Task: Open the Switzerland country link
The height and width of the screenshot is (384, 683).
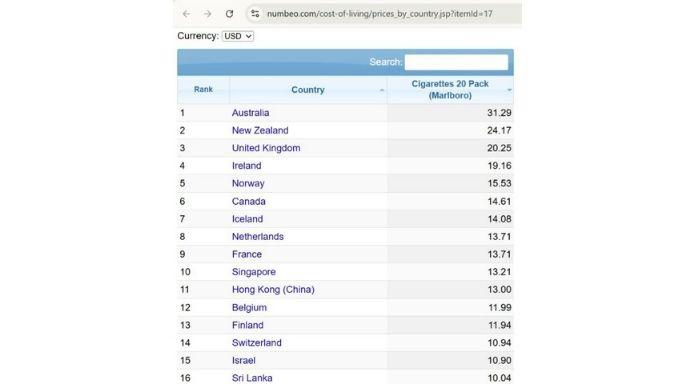Action: coord(257,343)
